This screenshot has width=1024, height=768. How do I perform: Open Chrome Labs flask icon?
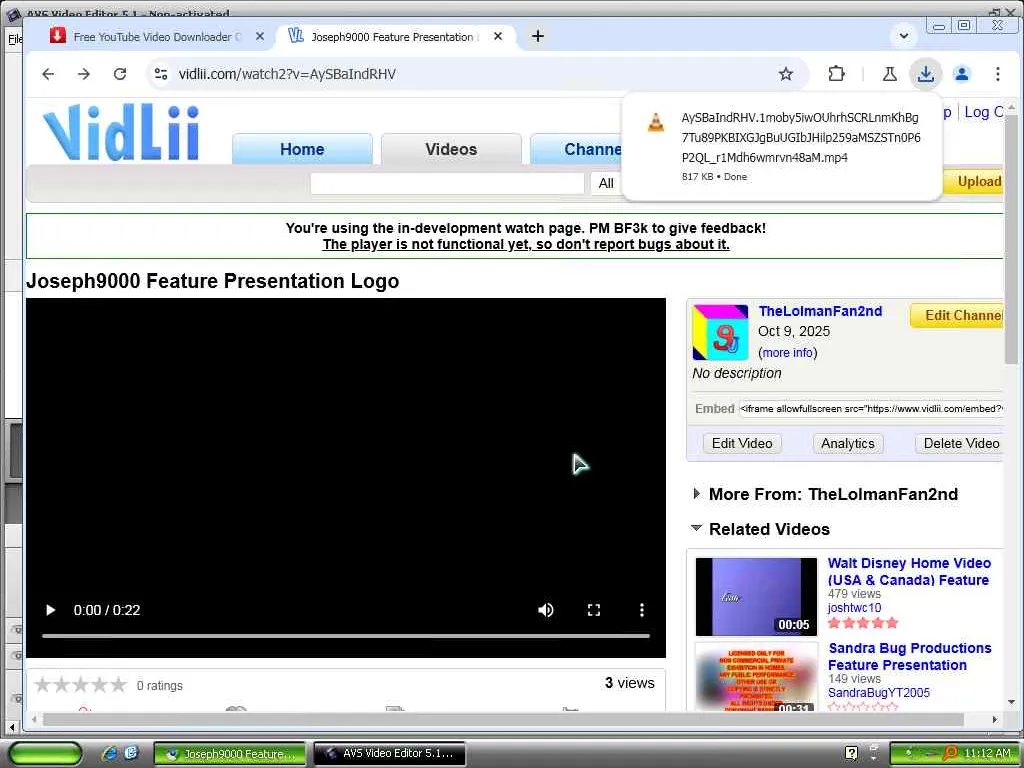tap(889, 74)
